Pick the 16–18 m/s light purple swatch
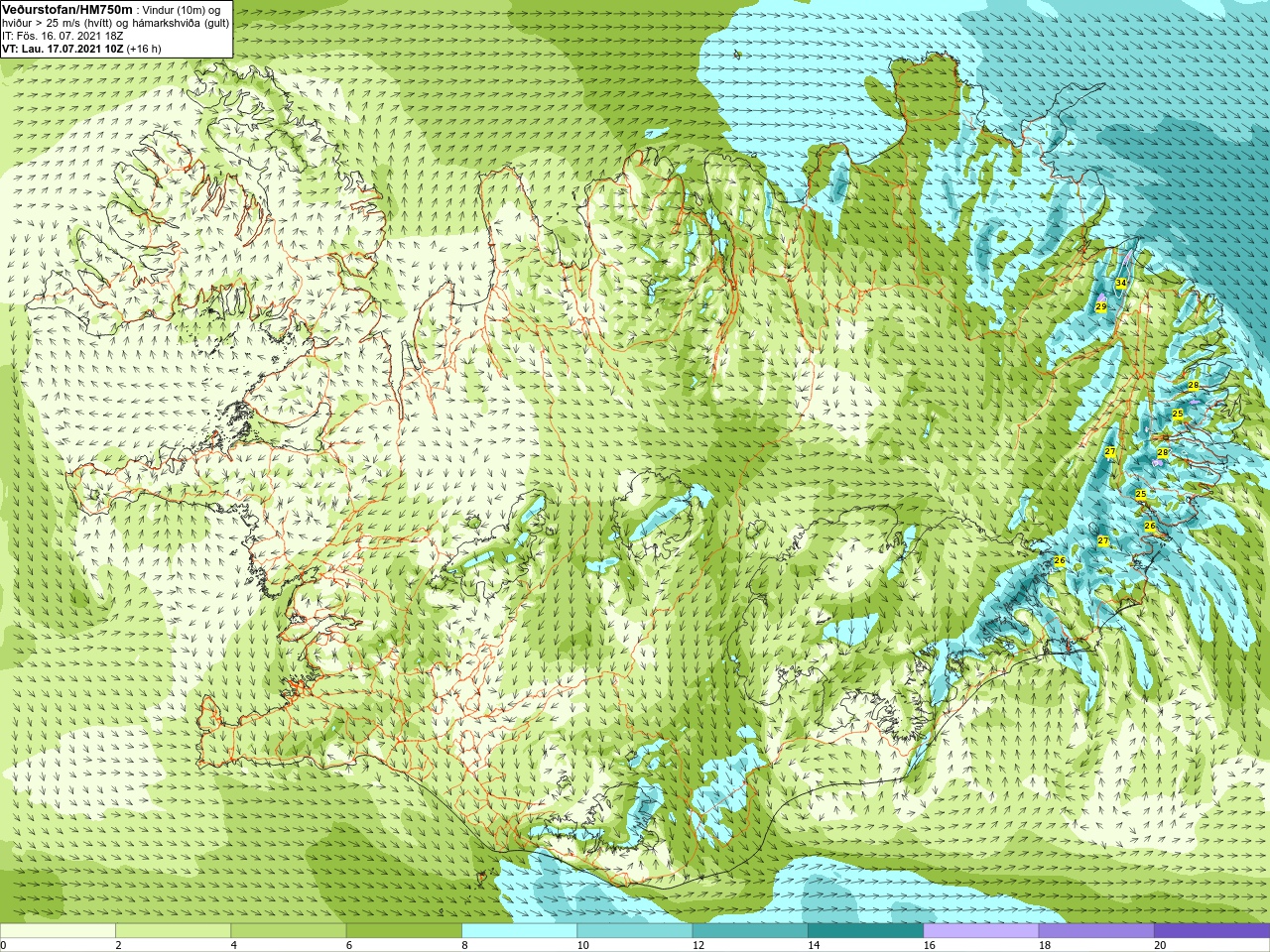 coord(980,931)
